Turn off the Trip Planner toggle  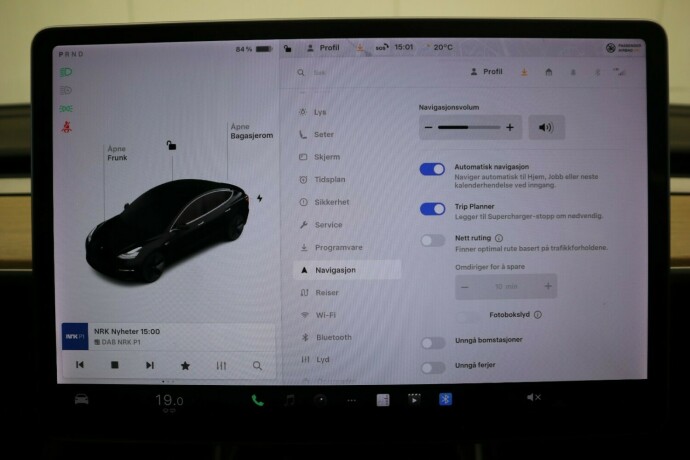[x=433, y=209]
